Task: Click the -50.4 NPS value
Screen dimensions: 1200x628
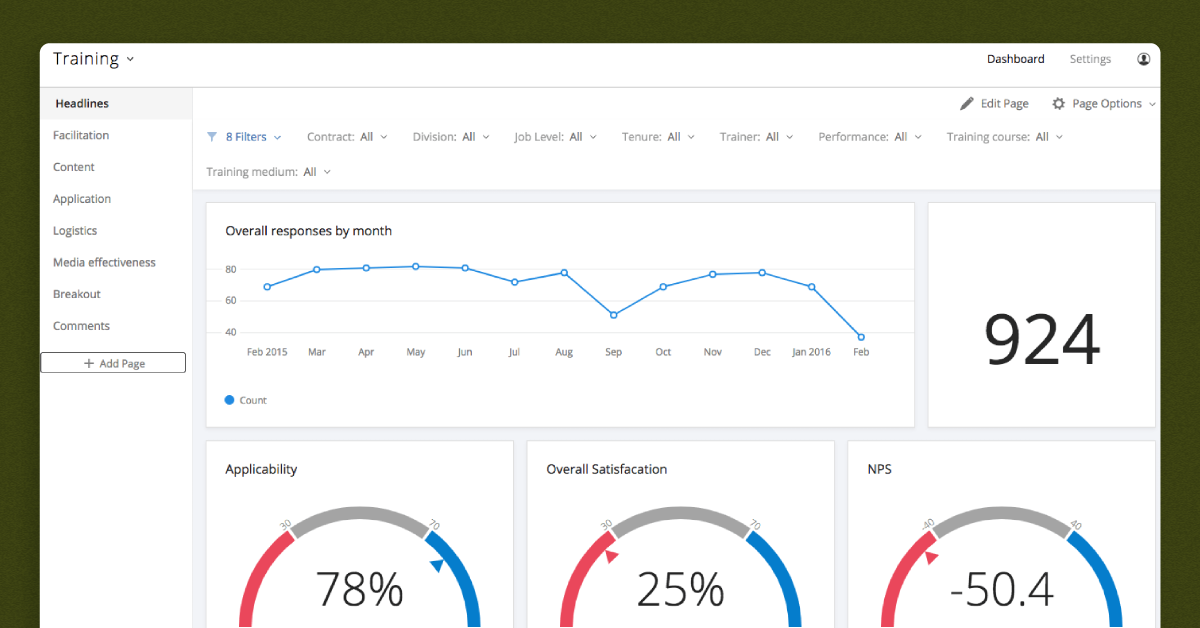Action: [x=1002, y=591]
